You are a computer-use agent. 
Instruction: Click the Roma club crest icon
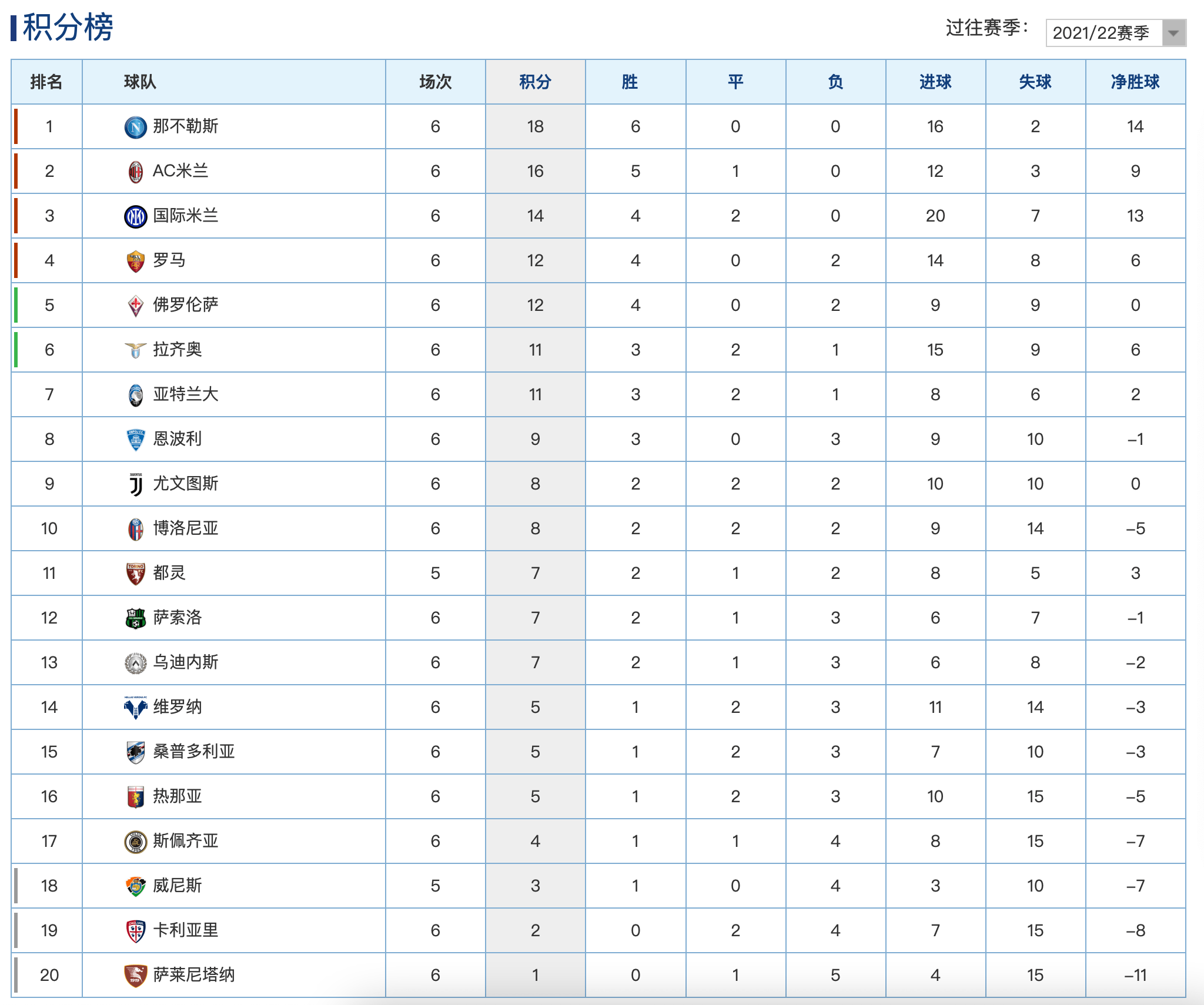(x=136, y=261)
